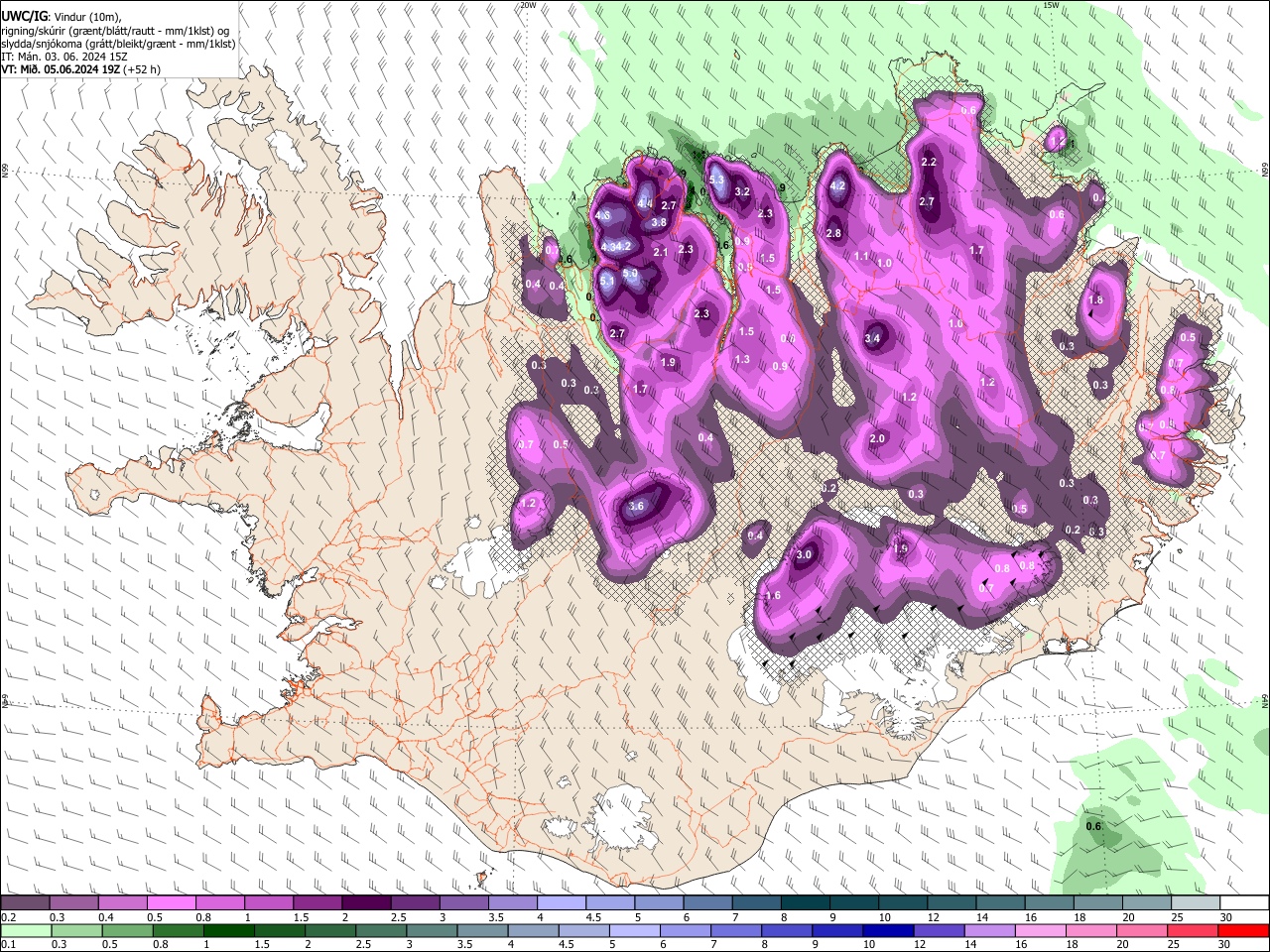
Task: Select the 'IT: Mán. 03. 06. 2024 15Z' line
Action: pos(63,57)
